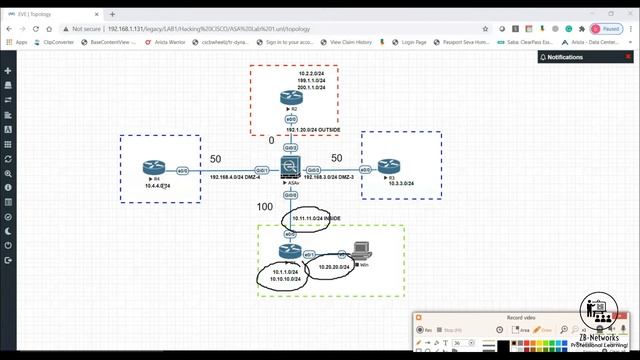Open the Networks list from sidebar

tap(8, 100)
